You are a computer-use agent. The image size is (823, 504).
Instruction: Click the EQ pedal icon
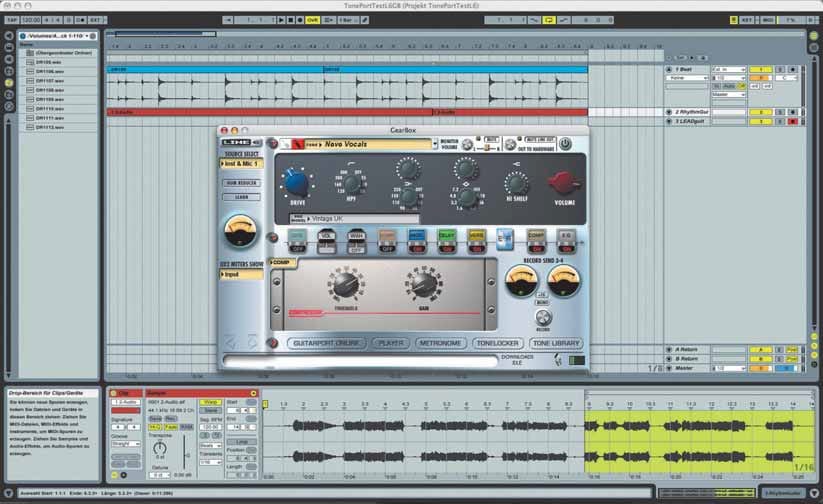pos(566,242)
